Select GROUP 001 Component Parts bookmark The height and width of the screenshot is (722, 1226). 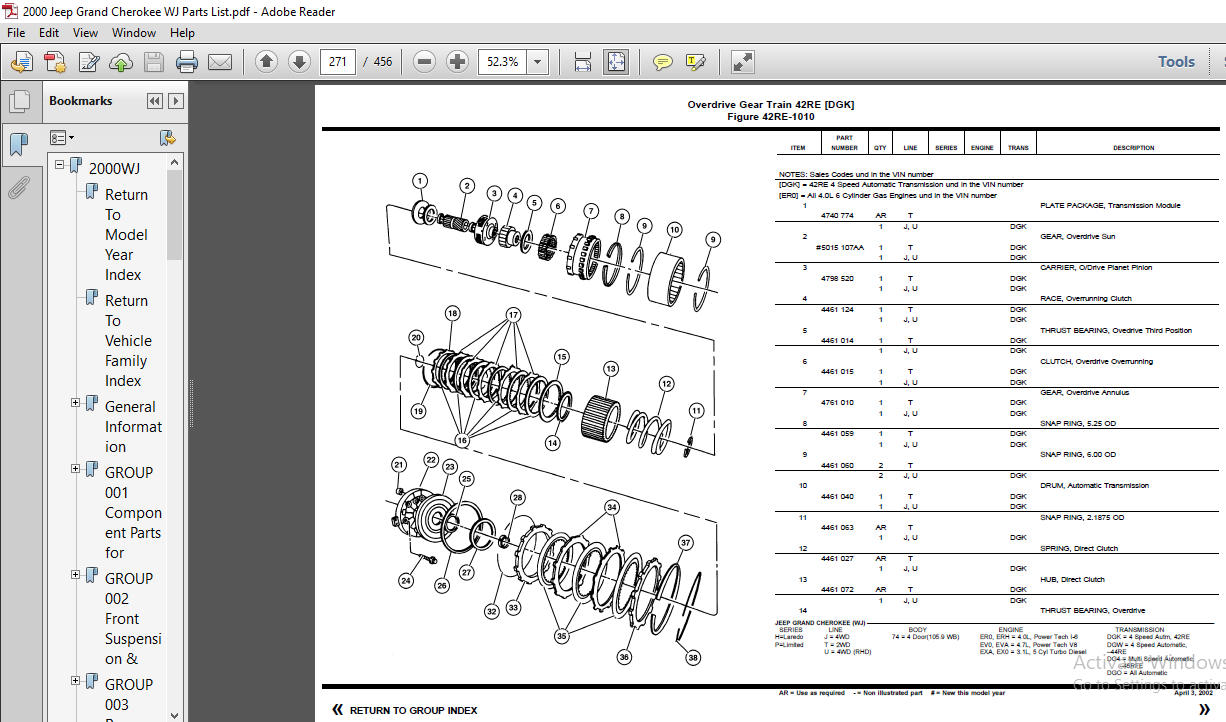133,513
